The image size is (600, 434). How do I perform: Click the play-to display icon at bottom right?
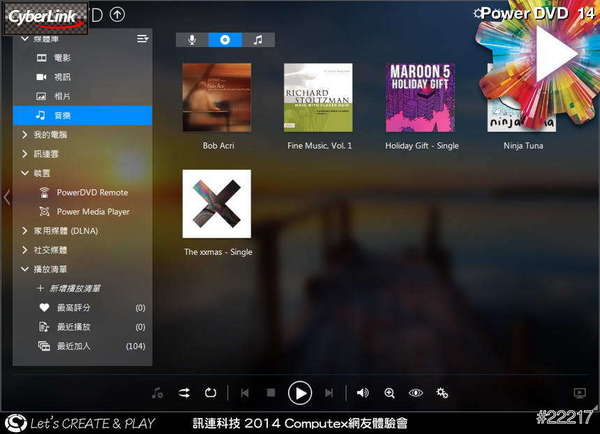click(x=580, y=393)
